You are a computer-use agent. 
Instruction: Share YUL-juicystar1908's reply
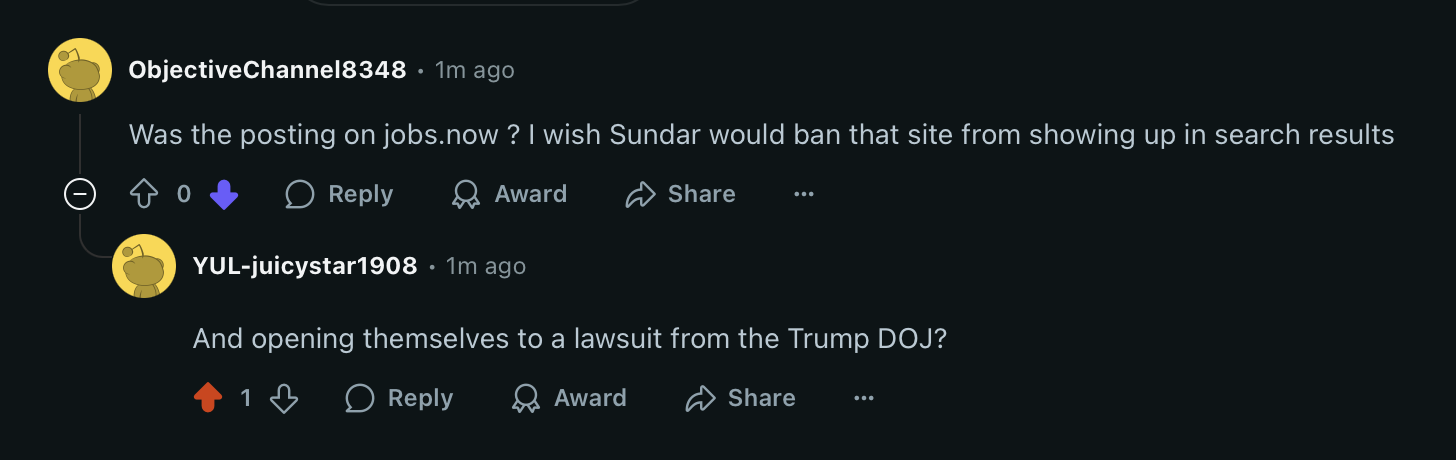click(x=740, y=398)
